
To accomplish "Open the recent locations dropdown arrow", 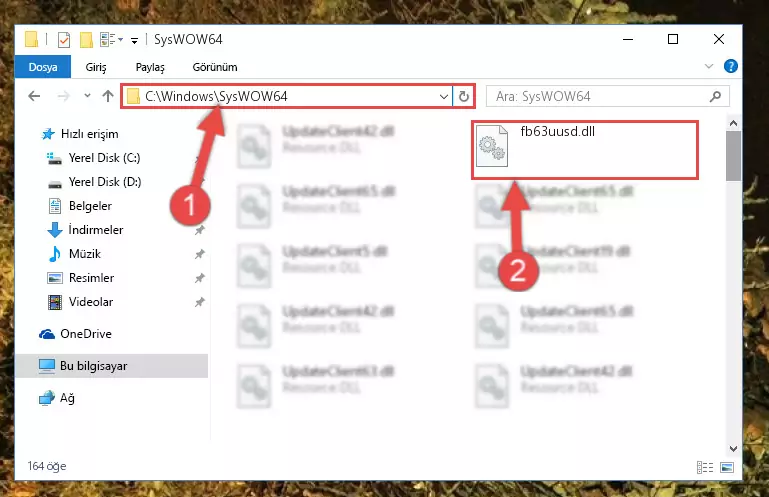I will [87, 96].
